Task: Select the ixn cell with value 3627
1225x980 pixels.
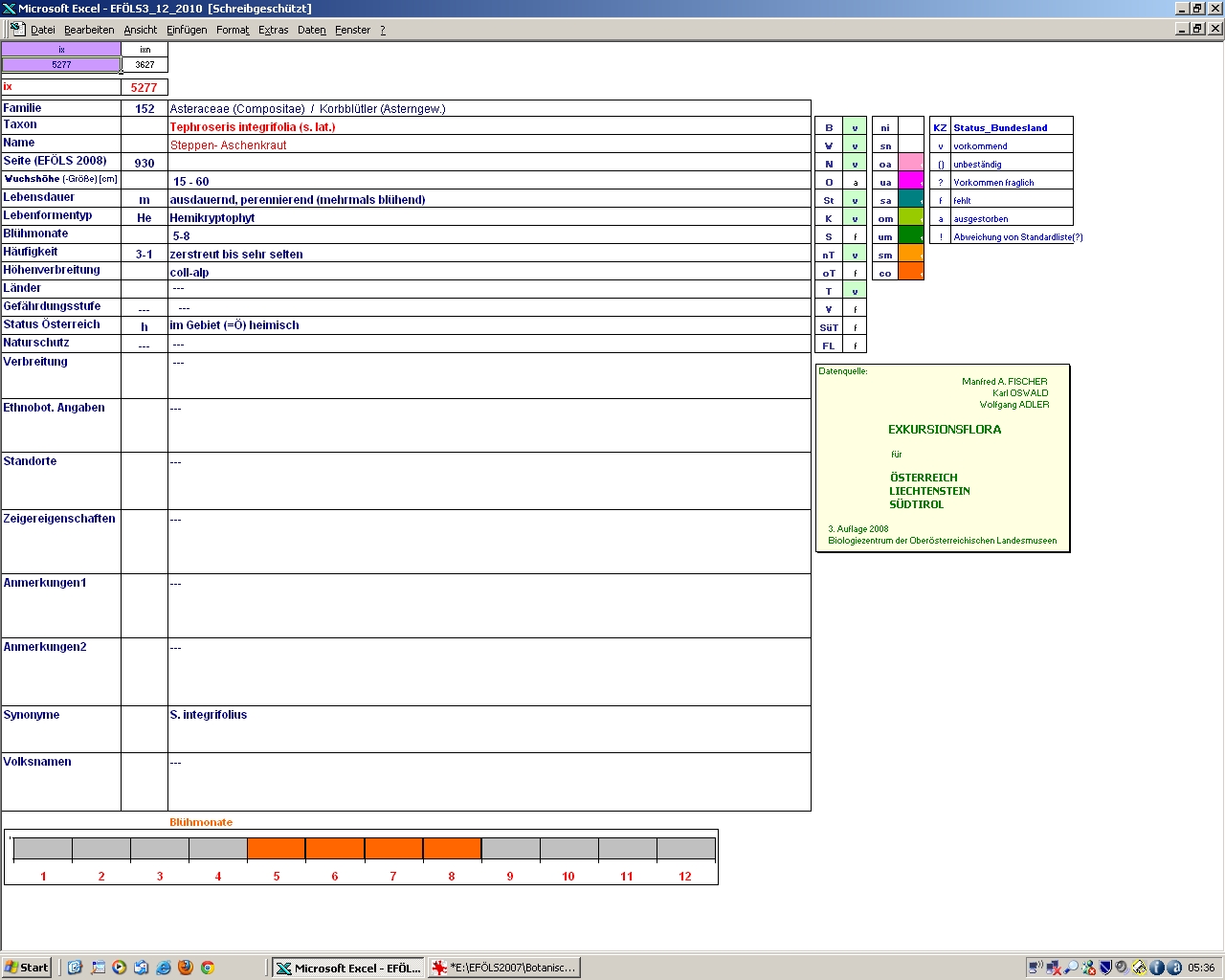Action: tap(145, 64)
